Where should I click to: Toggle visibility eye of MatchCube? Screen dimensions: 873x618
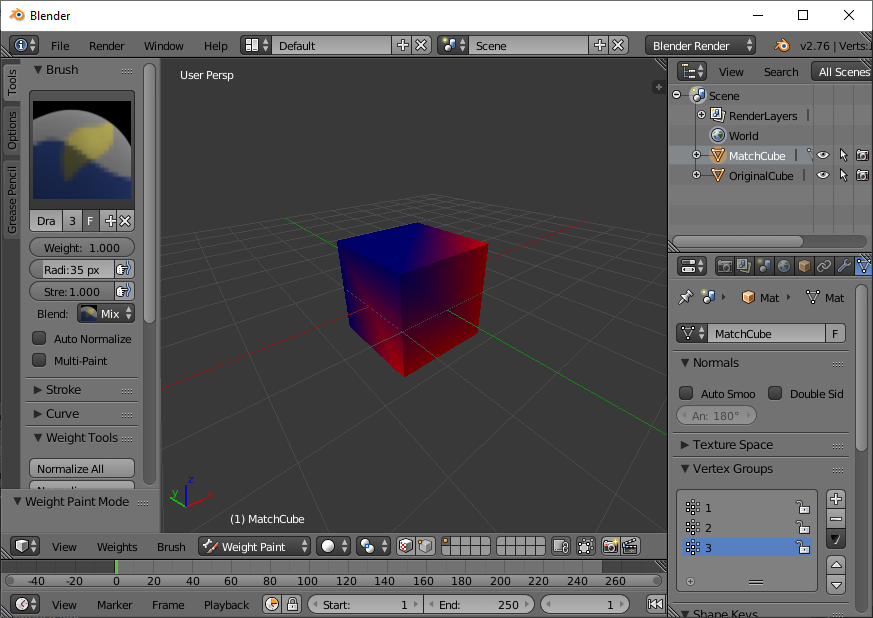tap(823, 155)
